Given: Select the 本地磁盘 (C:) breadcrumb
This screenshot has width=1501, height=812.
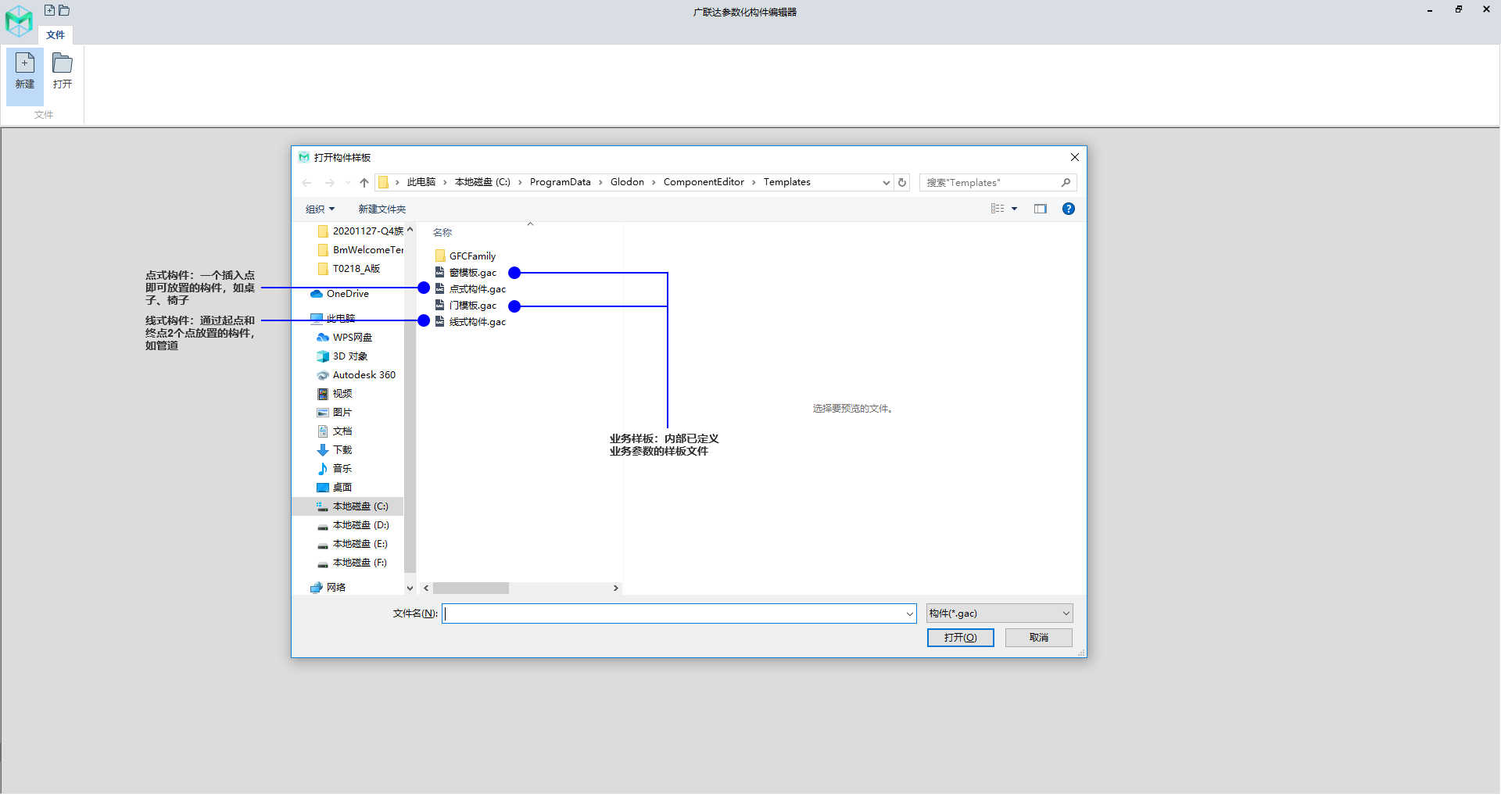Looking at the screenshot, I should tap(482, 182).
